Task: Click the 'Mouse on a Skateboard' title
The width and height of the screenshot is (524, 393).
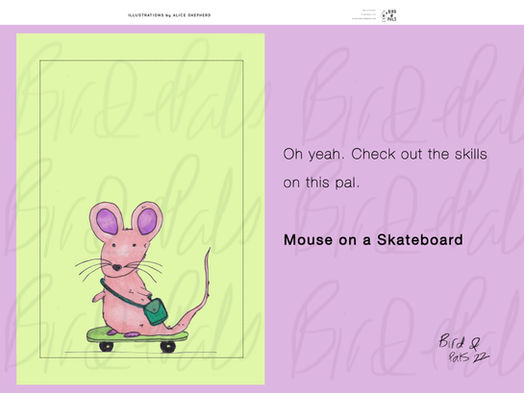Action: pos(373,240)
